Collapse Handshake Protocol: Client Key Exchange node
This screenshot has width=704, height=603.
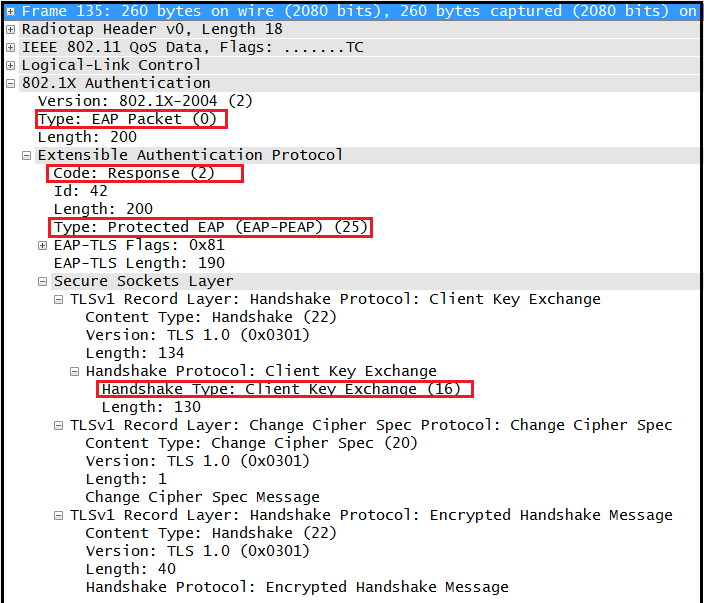coord(75,371)
